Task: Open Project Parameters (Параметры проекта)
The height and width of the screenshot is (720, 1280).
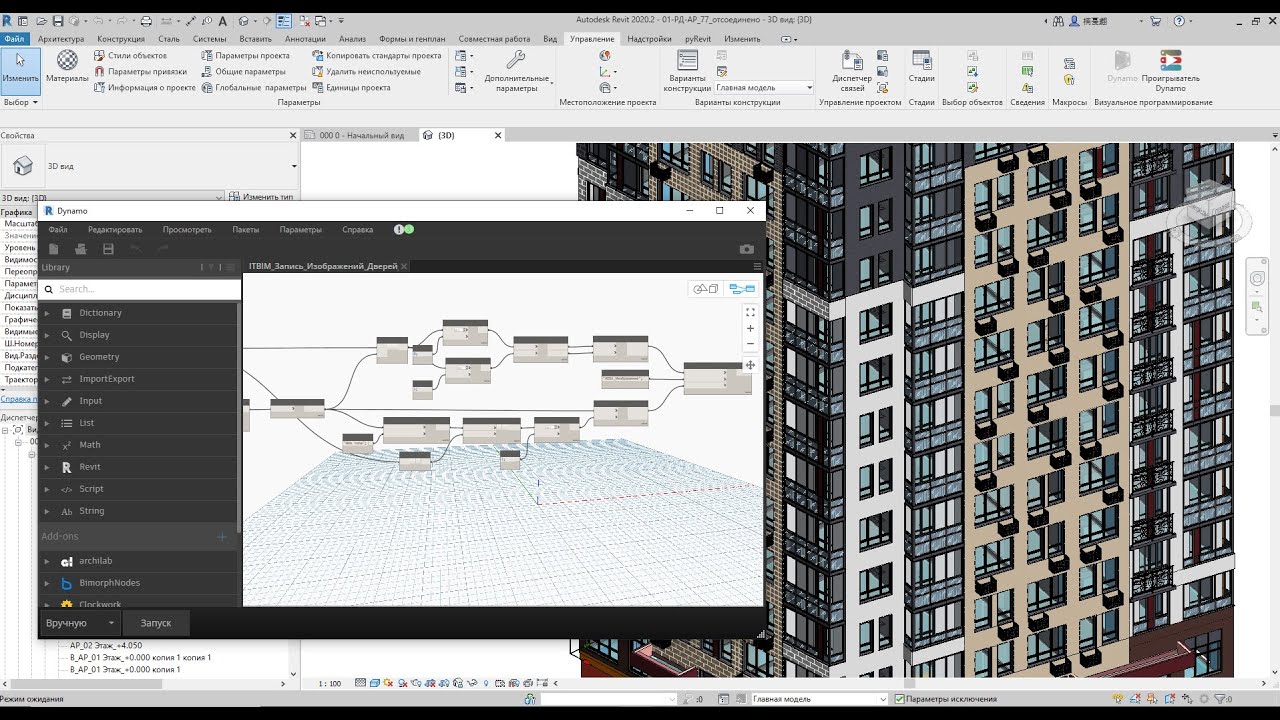Action: (x=245, y=56)
